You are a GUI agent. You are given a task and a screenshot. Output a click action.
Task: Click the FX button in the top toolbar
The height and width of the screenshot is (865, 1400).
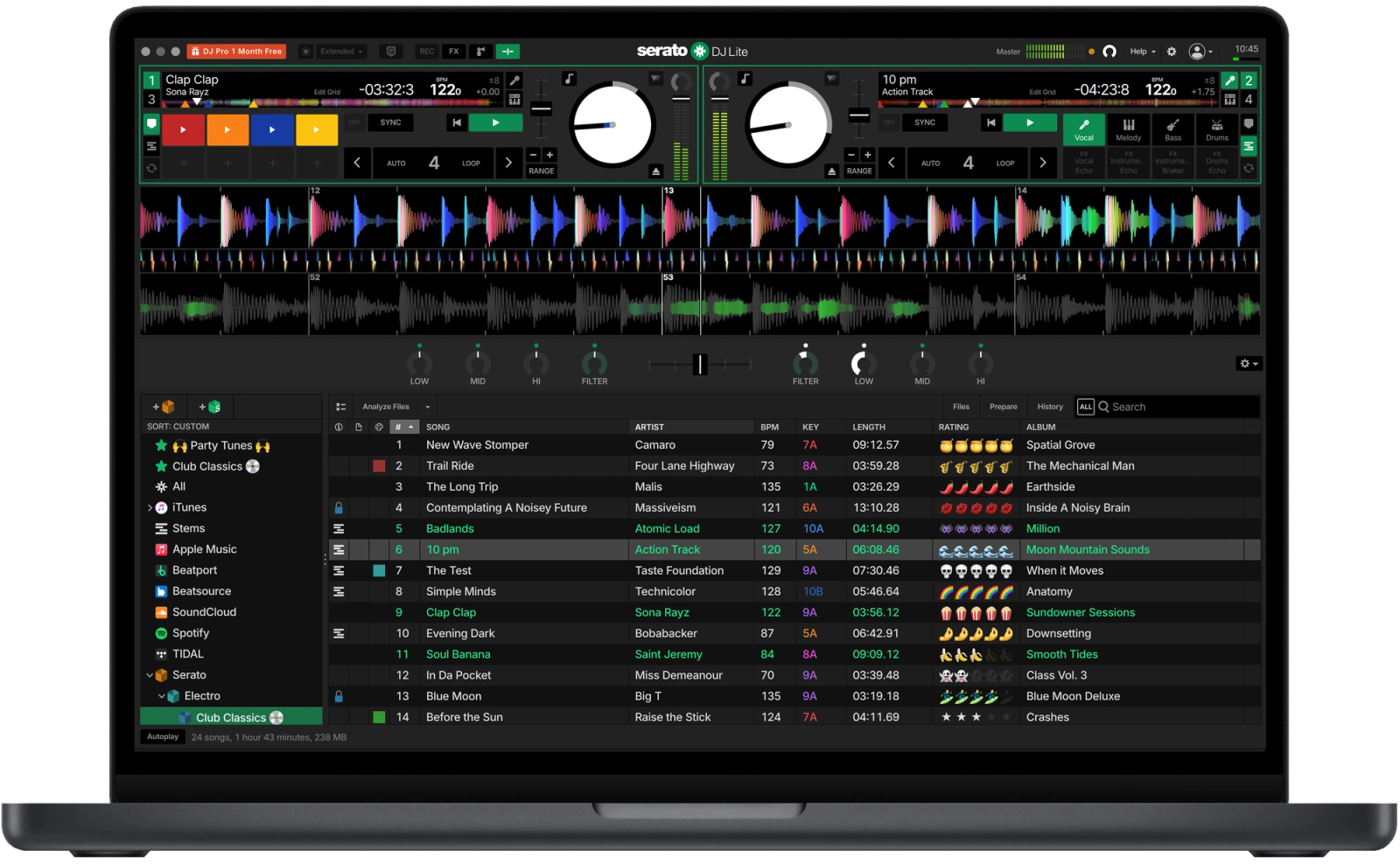452,52
